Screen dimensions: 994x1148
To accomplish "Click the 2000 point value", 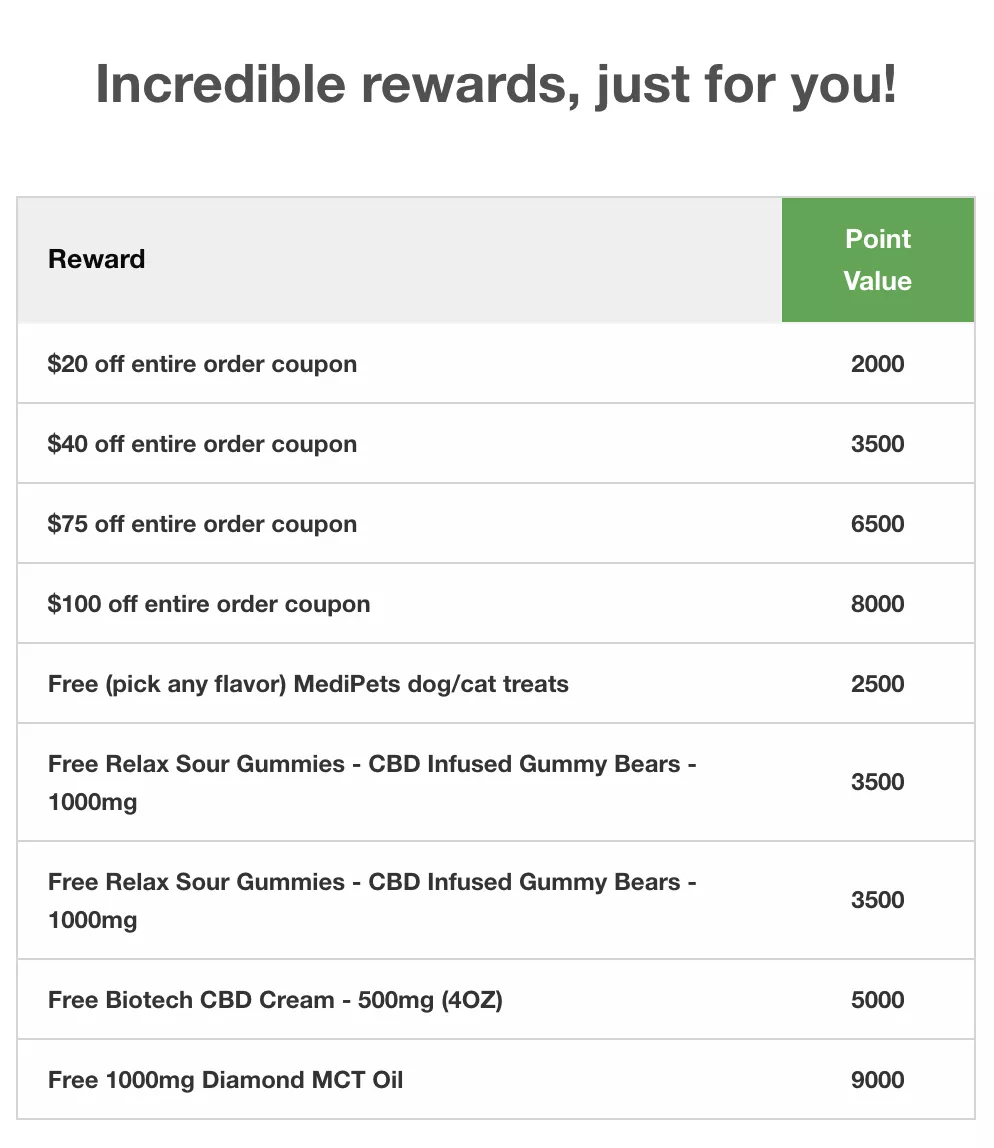I will point(878,364).
